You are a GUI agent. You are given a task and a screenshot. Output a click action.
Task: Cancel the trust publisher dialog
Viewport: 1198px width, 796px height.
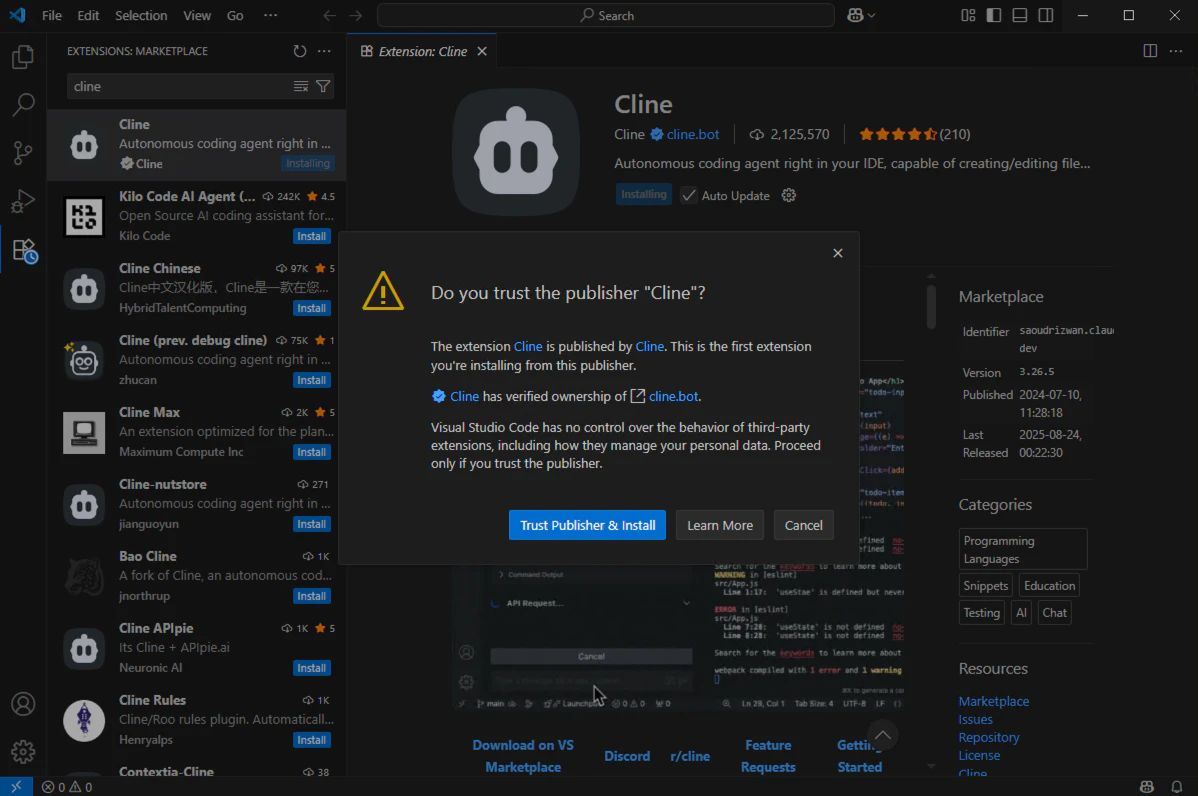(804, 525)
